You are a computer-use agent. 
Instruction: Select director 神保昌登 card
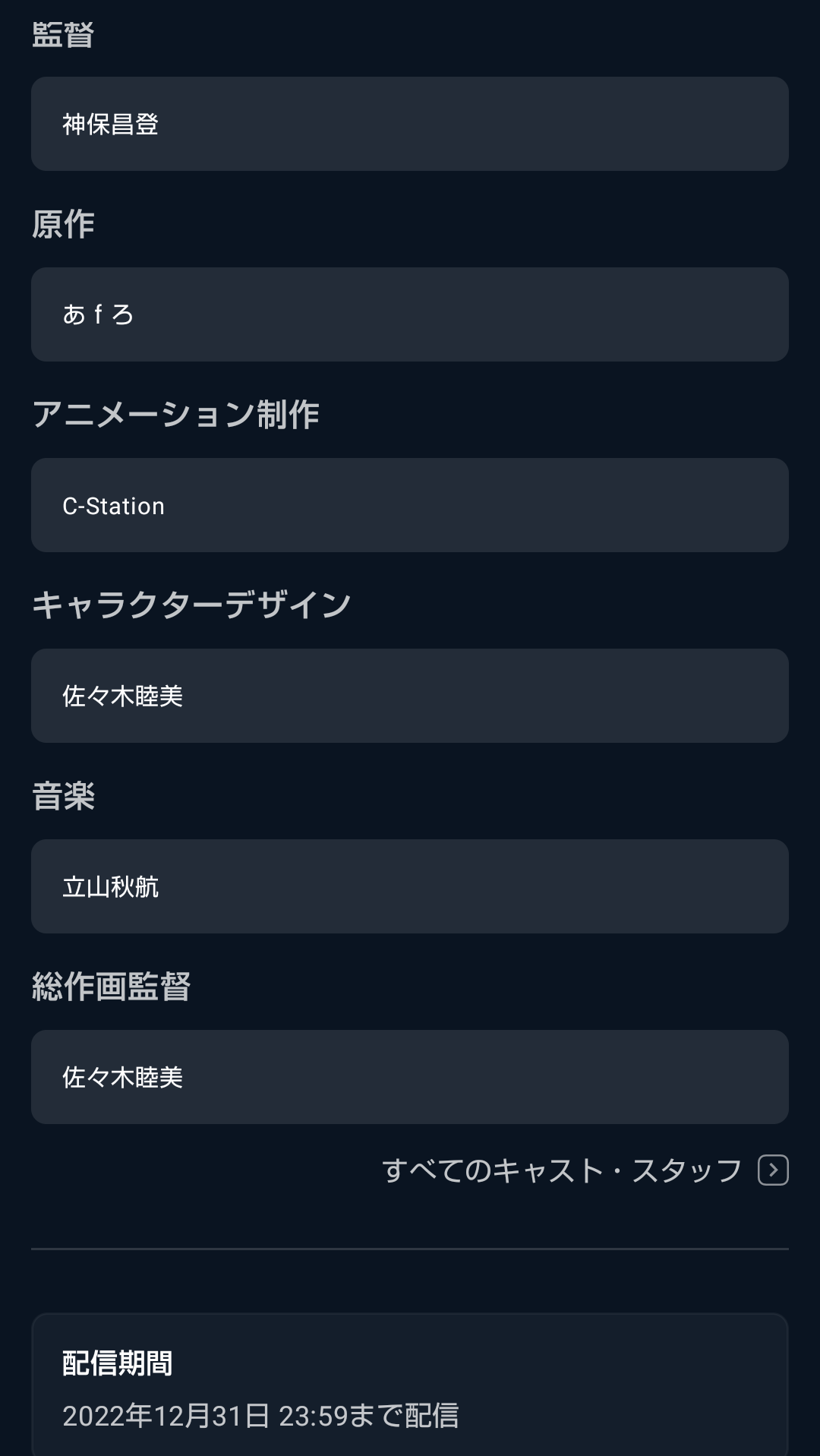pyautogui.click(x=410, y=124)
